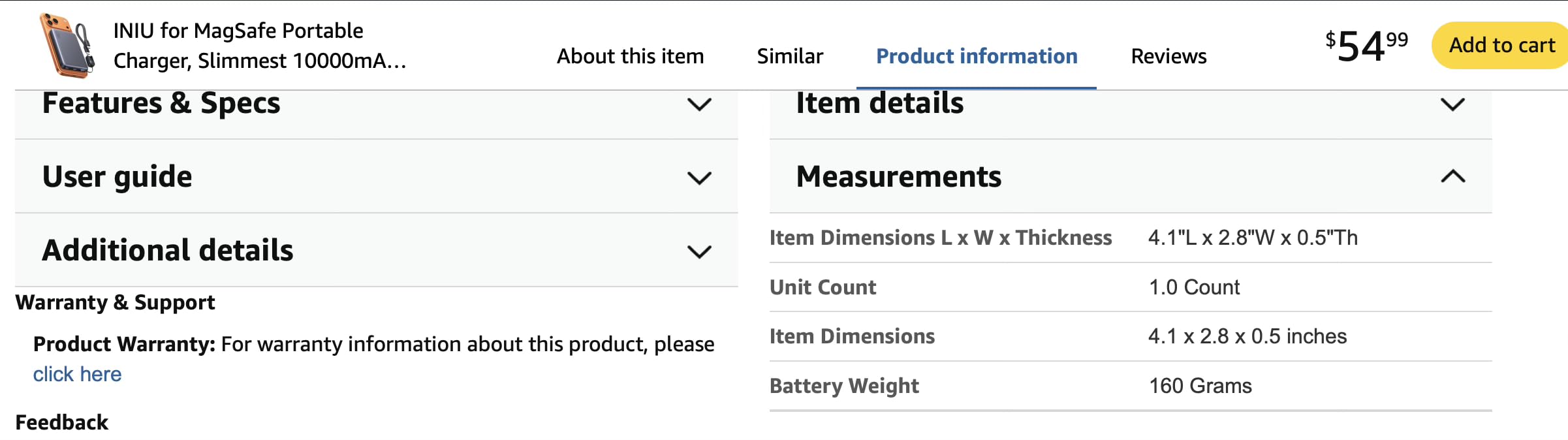Toggle the Measurements section heading

(x=899, y=176)
